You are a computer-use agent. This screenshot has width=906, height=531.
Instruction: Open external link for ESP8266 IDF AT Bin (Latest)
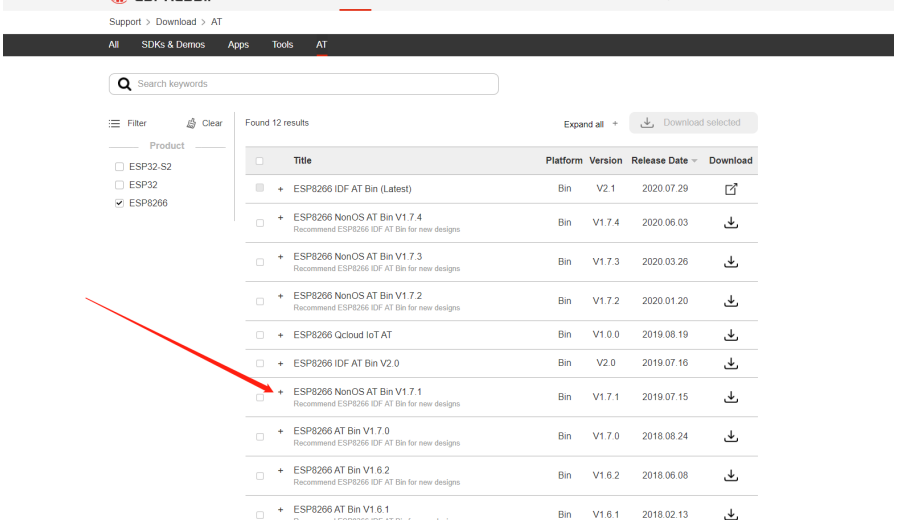[x=731, y=189]
